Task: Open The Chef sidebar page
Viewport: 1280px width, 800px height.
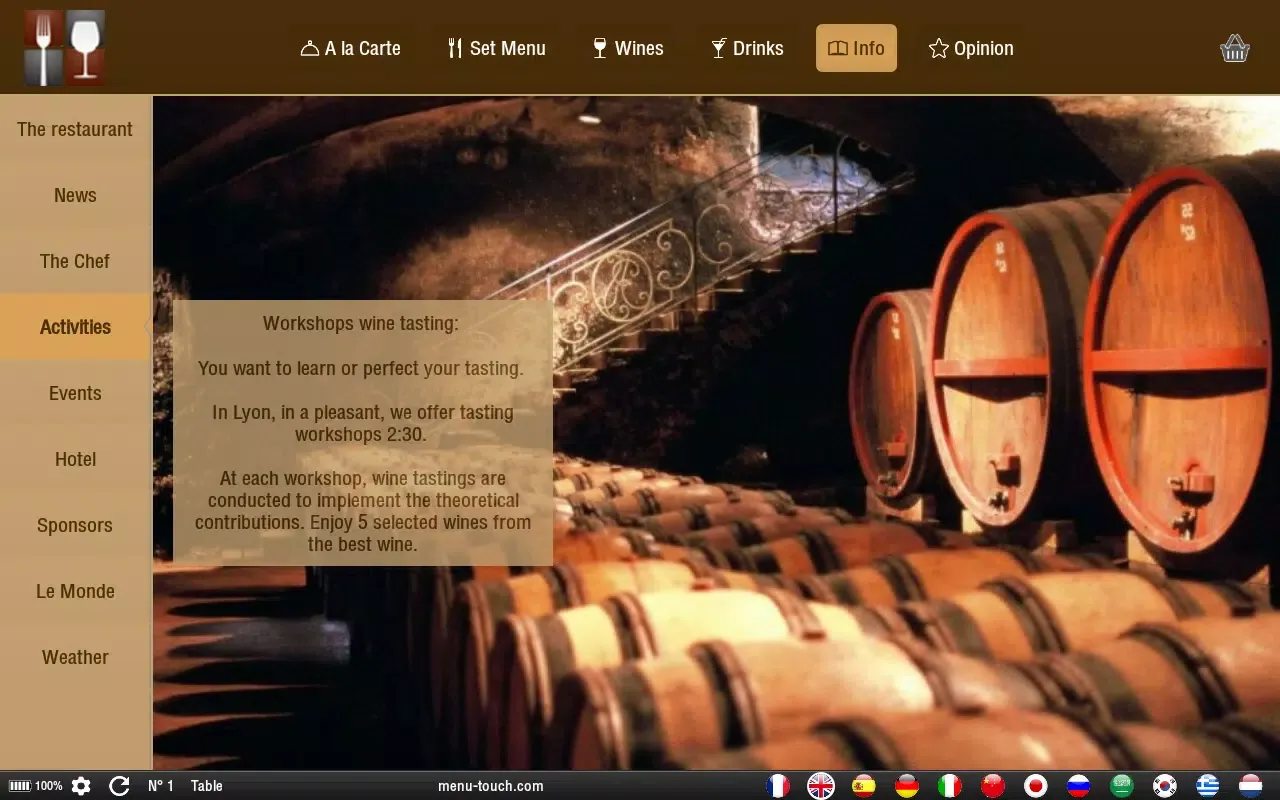Action: click(75, 261)
